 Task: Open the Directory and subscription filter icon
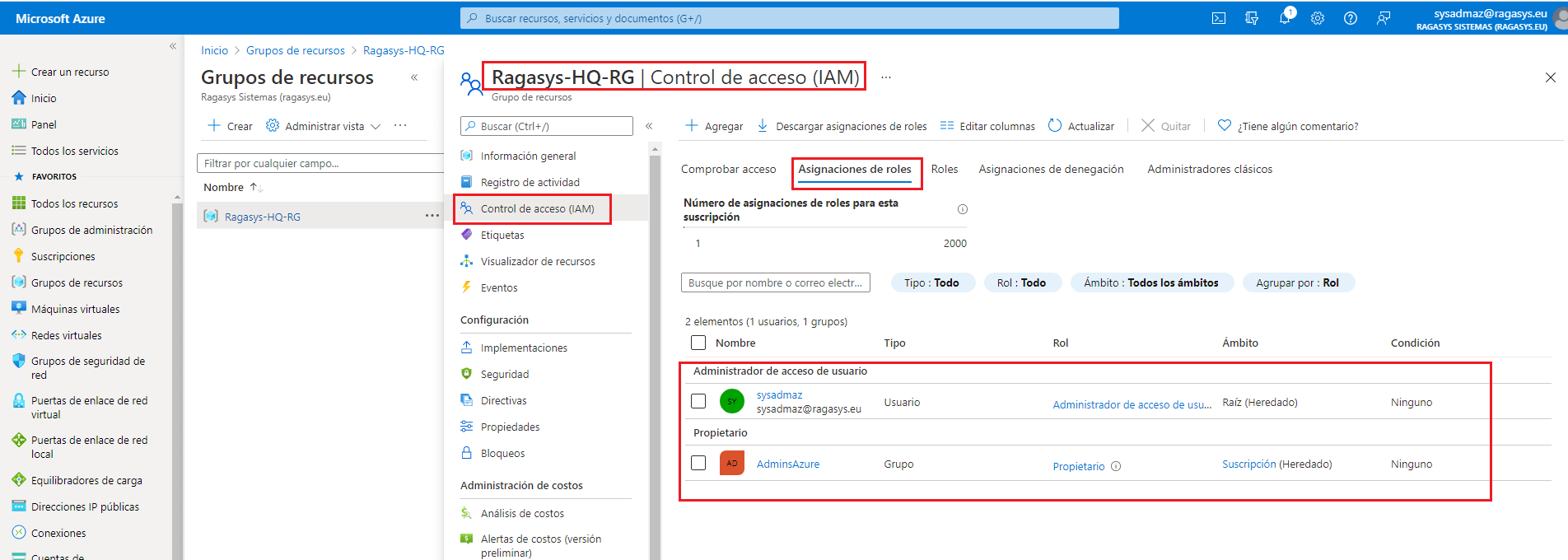1252,18
